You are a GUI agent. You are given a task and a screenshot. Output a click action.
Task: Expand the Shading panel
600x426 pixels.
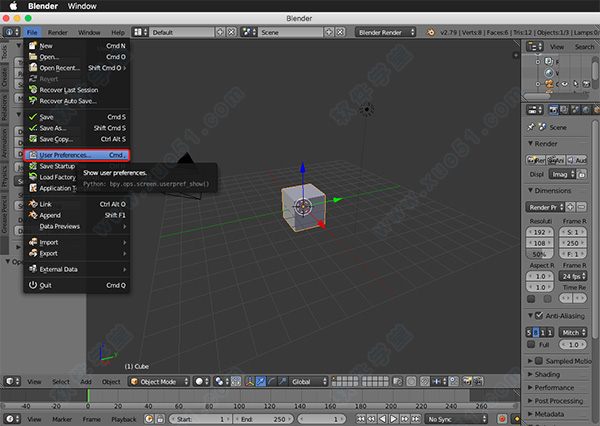(530, 374)
